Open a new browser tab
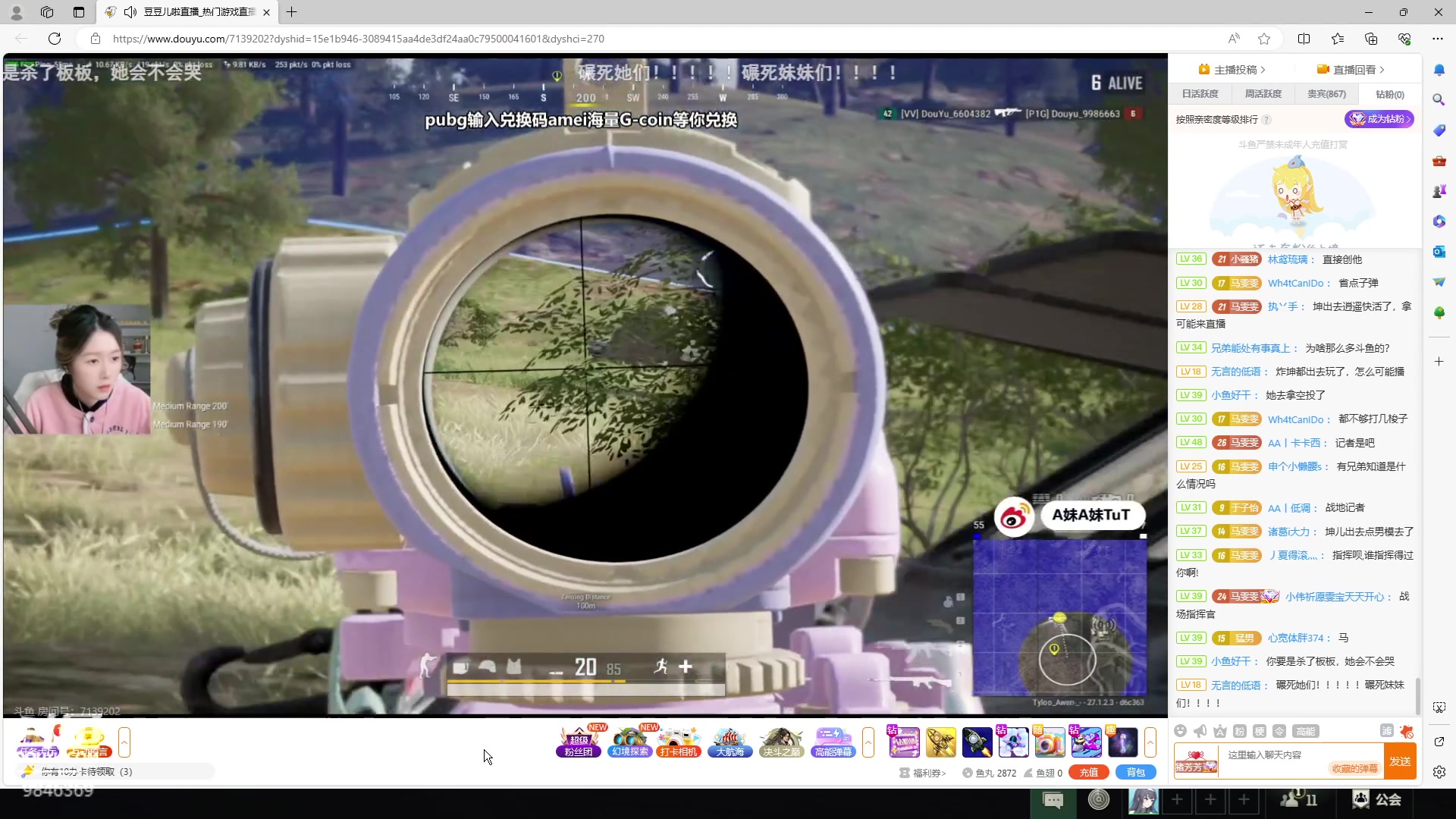Screen dimensions: 1456x819 [x=291, y=12]
